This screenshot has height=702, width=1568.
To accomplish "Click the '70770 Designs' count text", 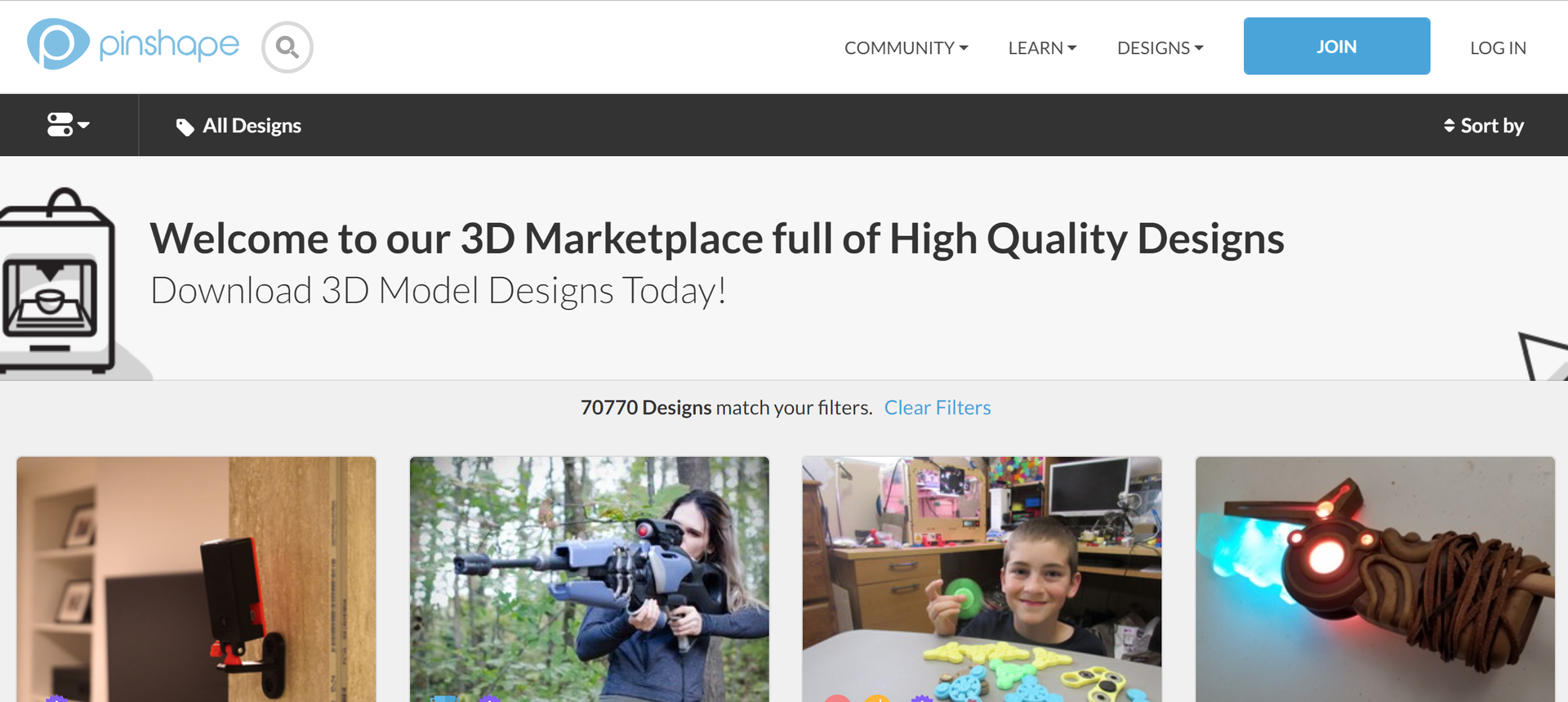I will 646,408.
